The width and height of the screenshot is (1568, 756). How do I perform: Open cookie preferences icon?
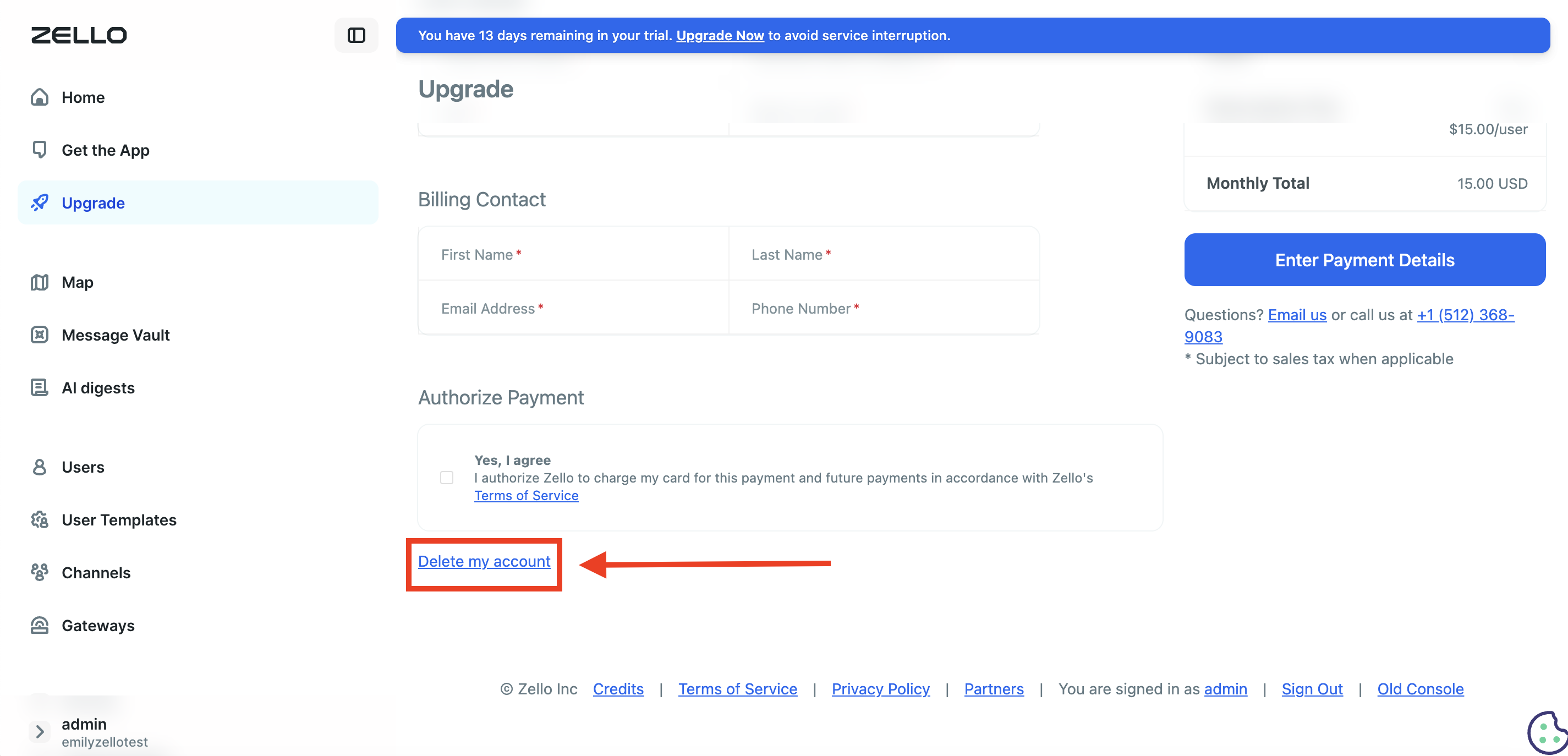[x=1547, y=732]
